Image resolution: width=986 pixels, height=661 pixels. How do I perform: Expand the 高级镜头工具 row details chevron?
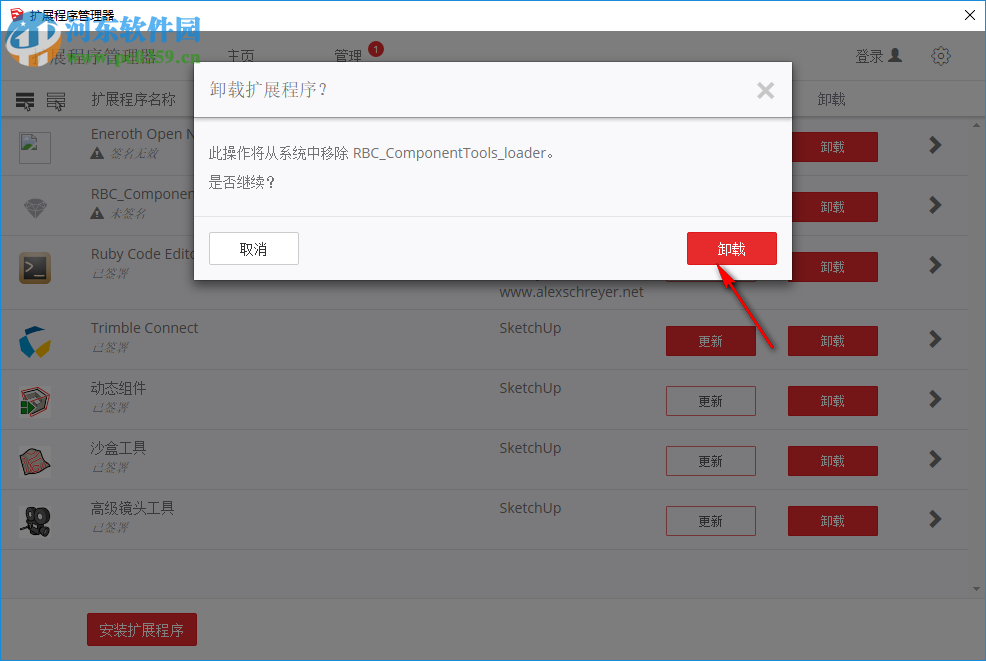[934, 519]
